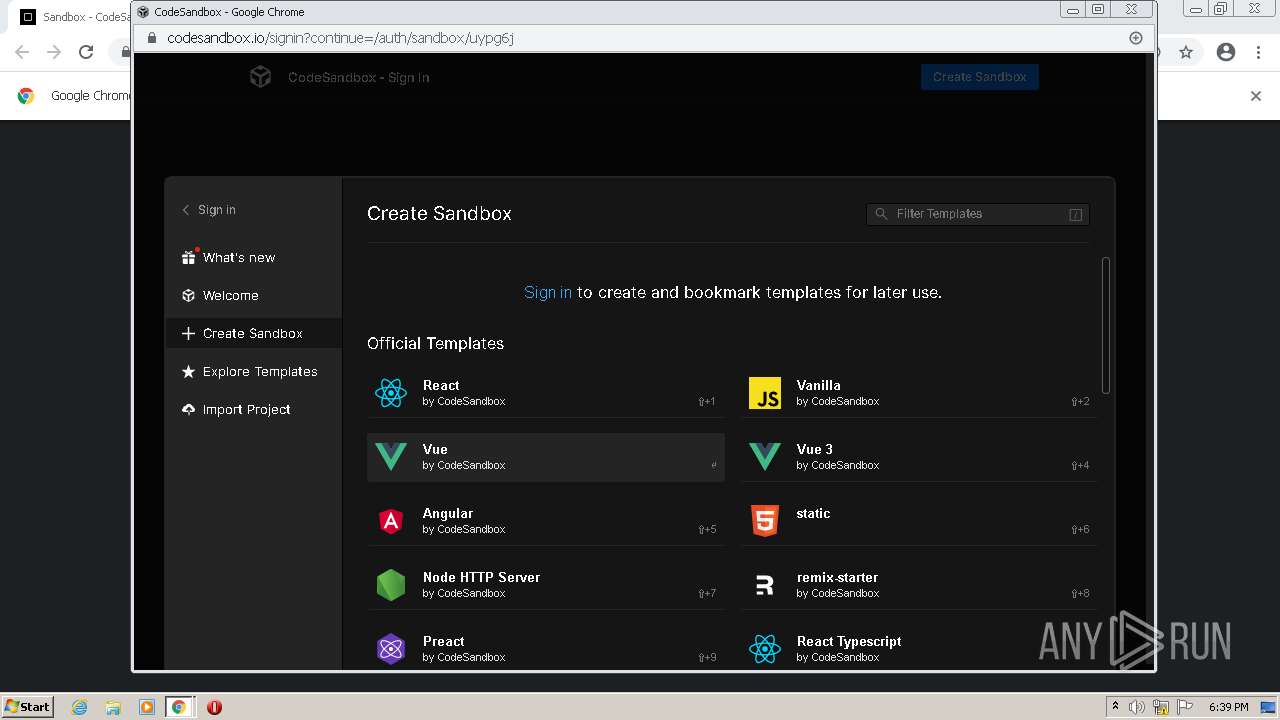The image size is (1280, 720).
Task: Click the "Official Templates" heading
Action: coord(435,343)
